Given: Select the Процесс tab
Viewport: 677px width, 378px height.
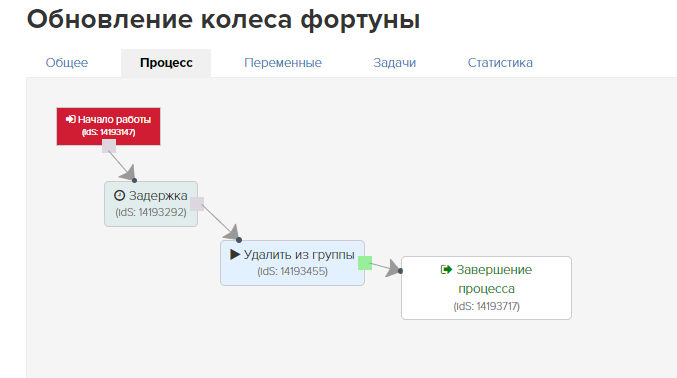Looking at the screenshot, I should [166, 63].
